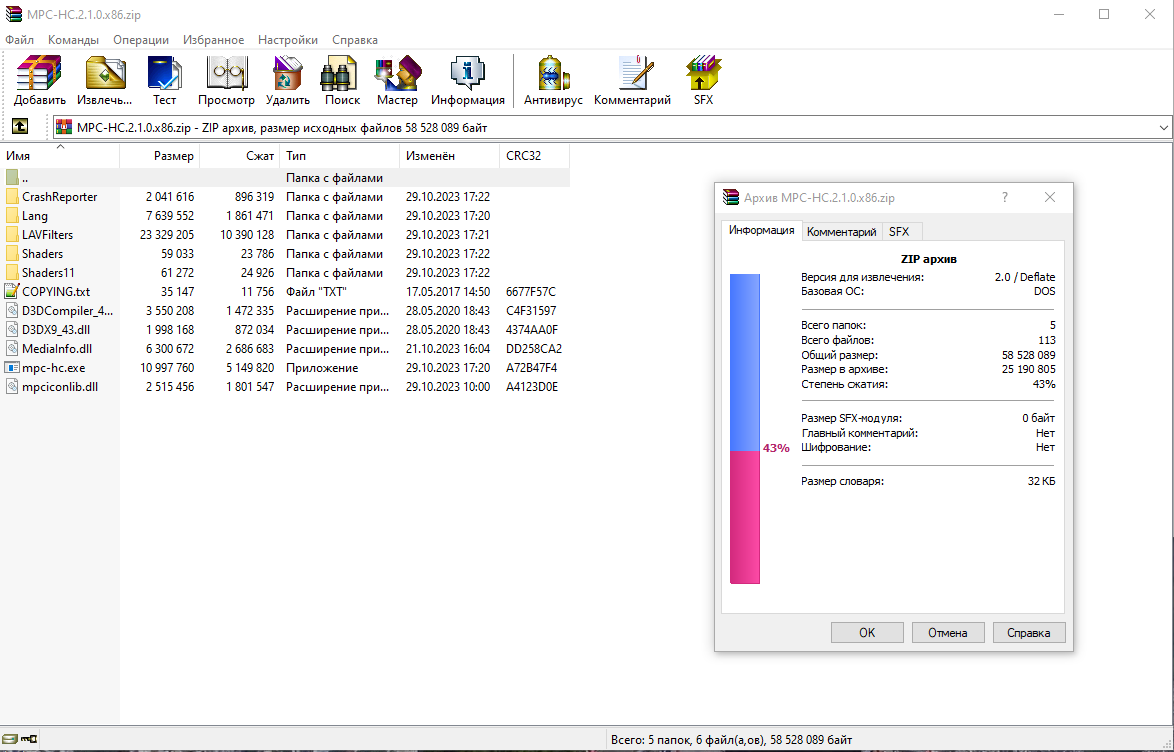1174x752 pixels.
Task: Select the D3DCompiler_4... file name
Action: tap(67, 311)
